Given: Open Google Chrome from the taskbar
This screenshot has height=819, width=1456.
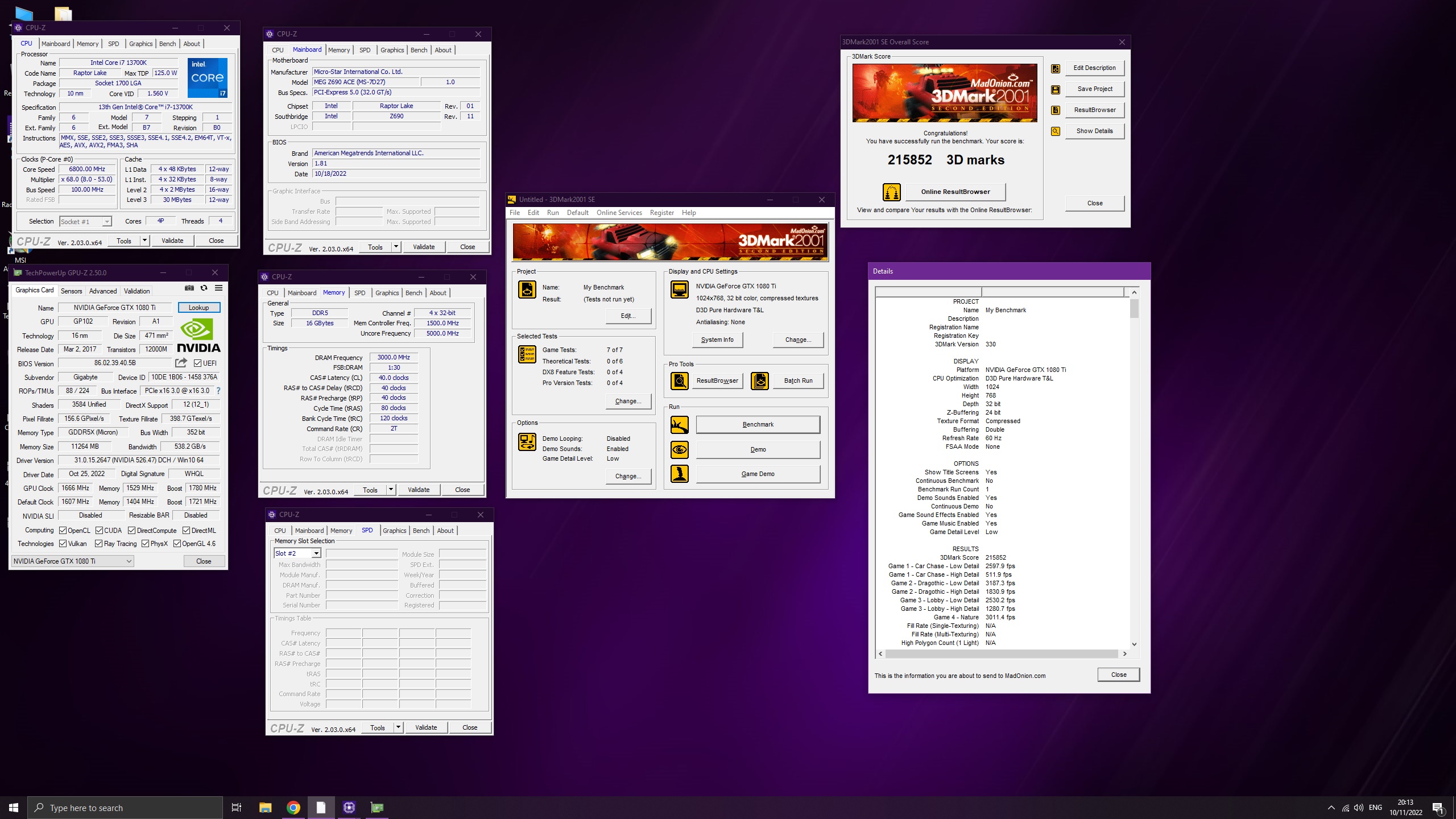Looking at the screenshot, I should tap(293, 808).
